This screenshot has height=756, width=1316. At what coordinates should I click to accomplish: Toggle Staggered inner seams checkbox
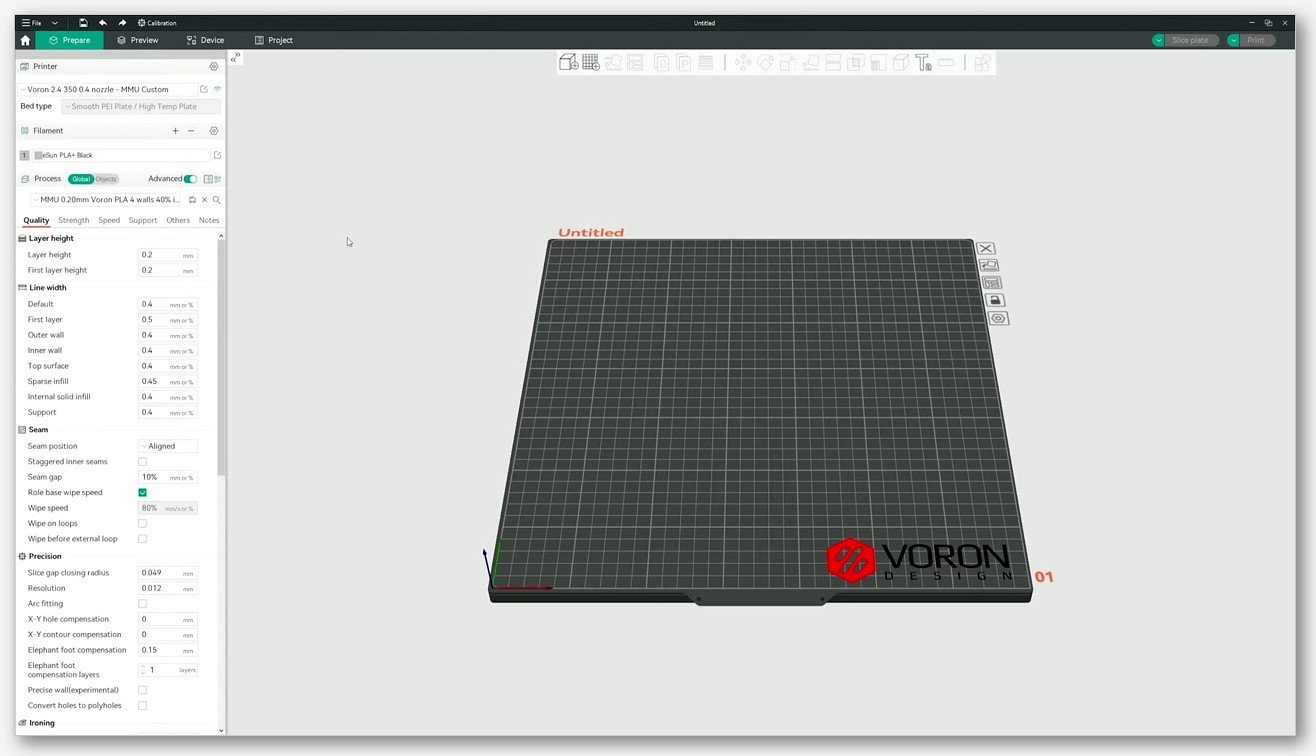tap(142, 462)
